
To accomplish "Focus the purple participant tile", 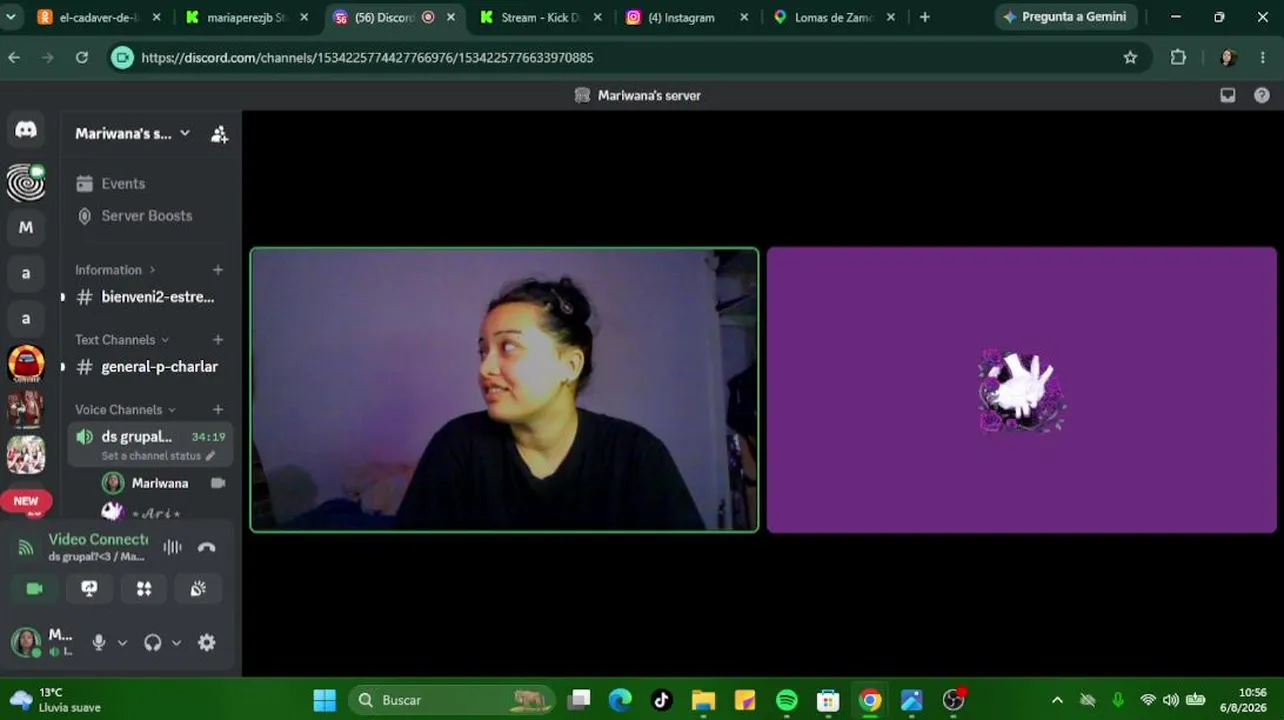I will [x=1021, y=390].
